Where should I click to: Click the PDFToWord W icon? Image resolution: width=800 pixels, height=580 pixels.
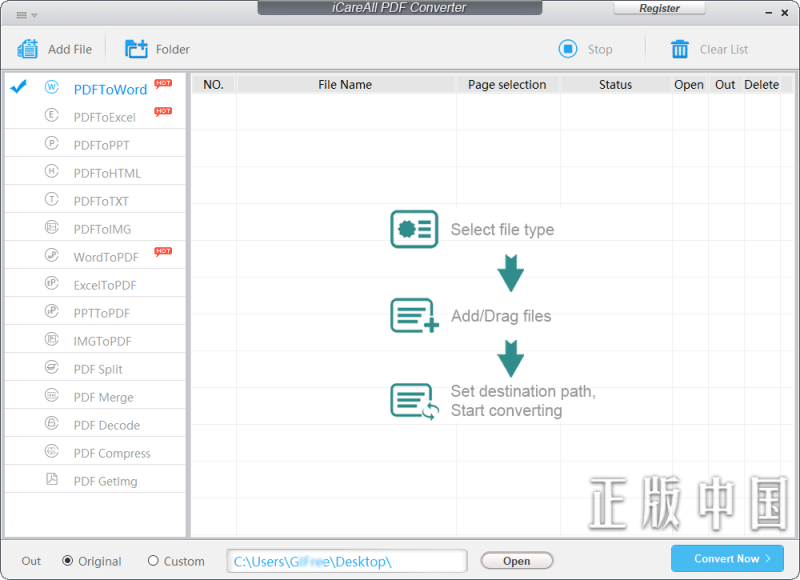[52, 87]
